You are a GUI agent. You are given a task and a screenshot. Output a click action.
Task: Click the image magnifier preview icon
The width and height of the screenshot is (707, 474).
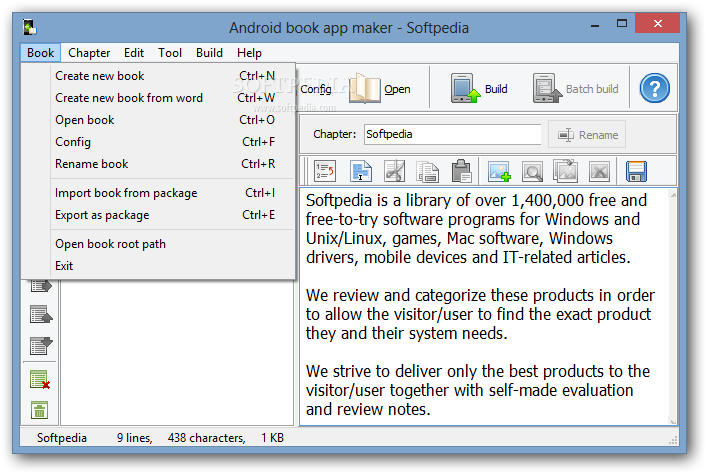(x=532, y=171)
